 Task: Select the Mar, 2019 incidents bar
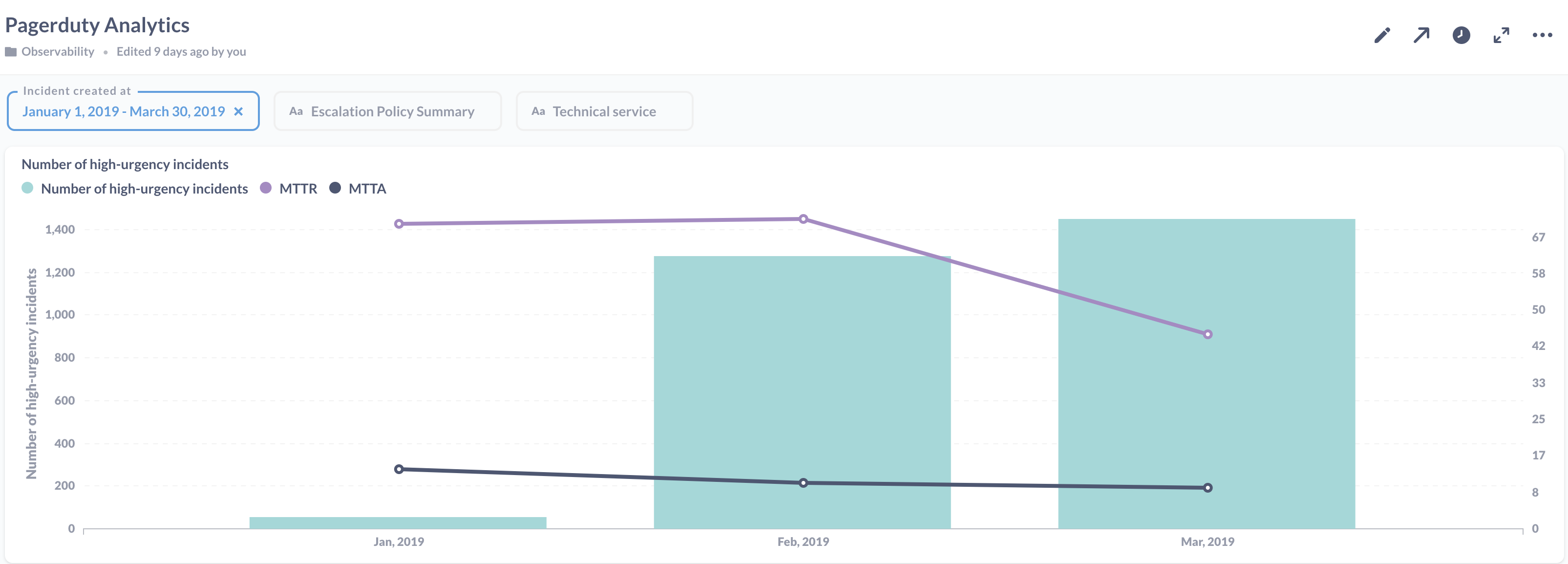(x=1207, y=373)
